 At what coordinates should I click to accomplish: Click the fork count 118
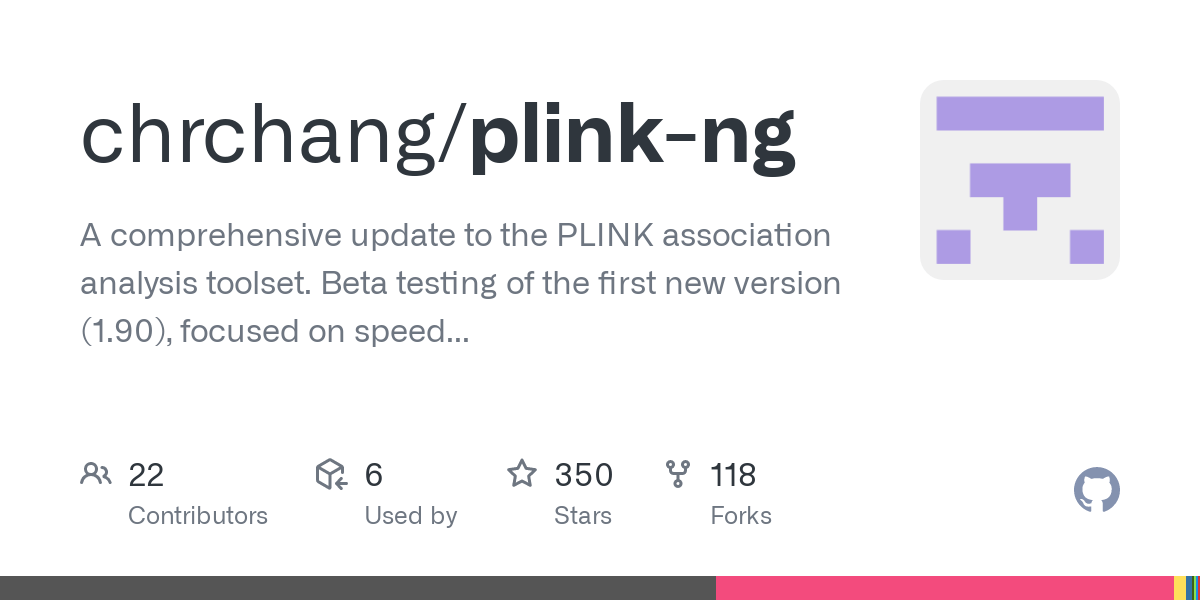(x=733, y=475)
